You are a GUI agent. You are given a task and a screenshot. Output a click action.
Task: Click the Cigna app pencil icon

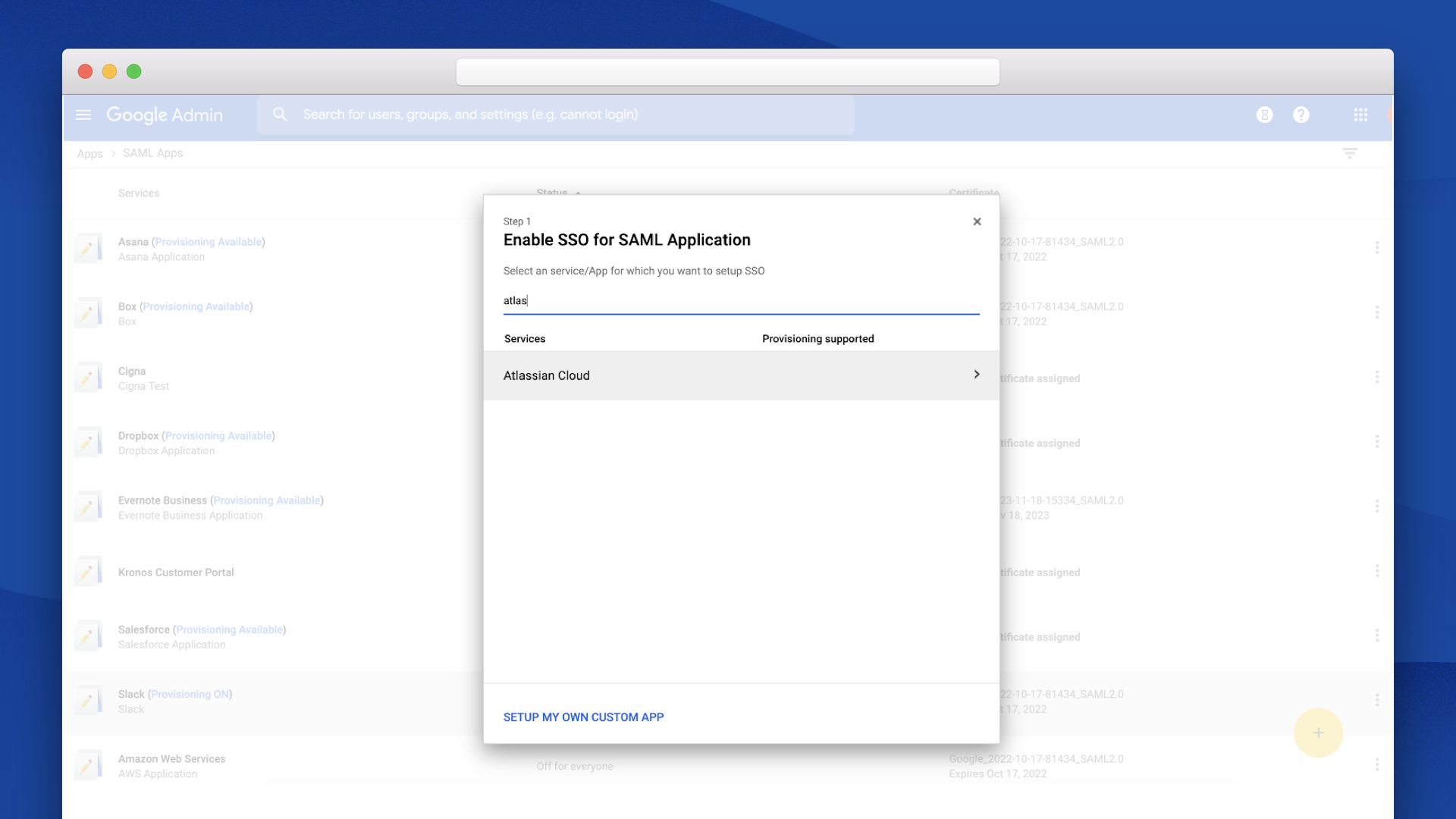pos(87,378)
